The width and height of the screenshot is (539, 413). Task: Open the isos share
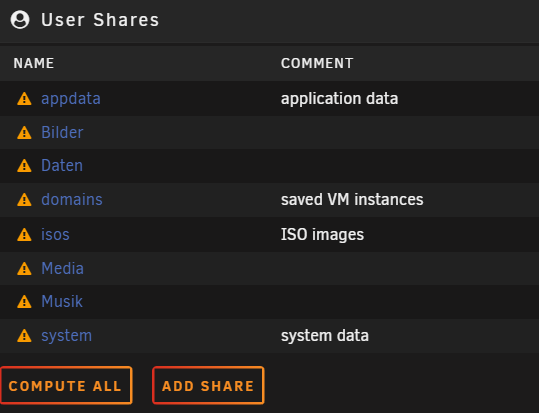[x=55, y=235]
